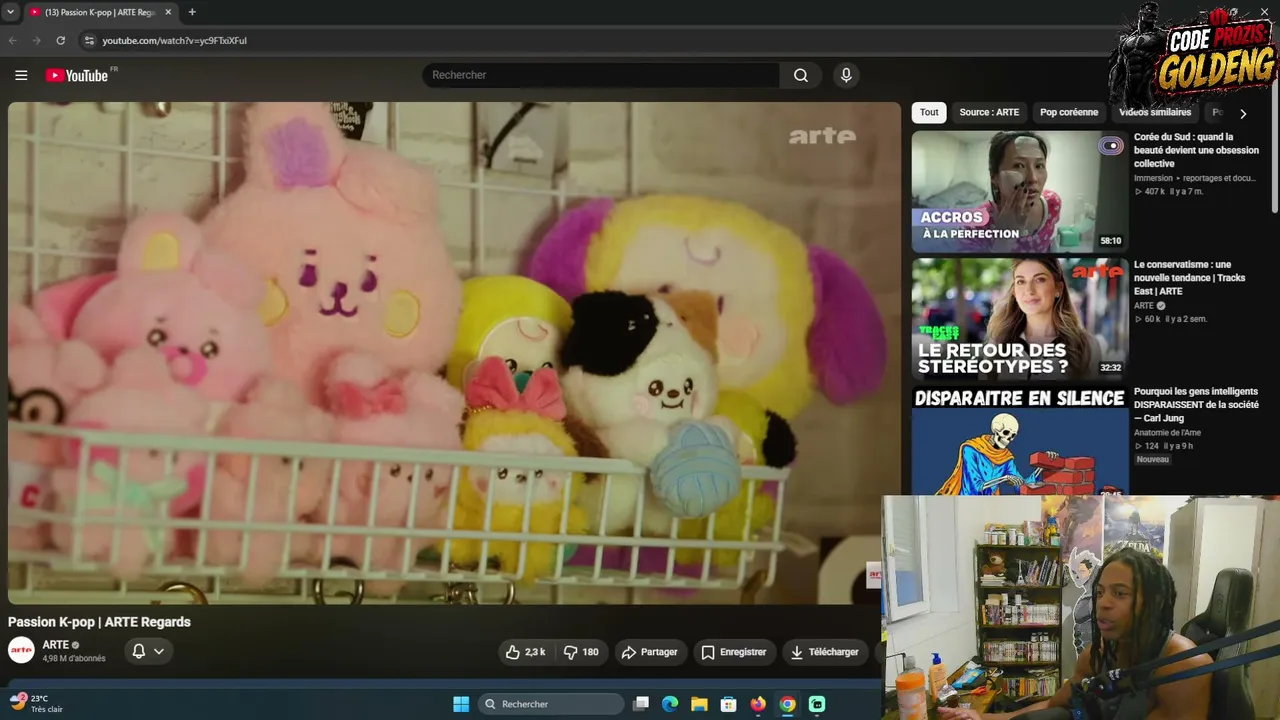Like the video with 2,3 k thumbs-up
This screenshot has width=1280, height=720.
point(526,652)
